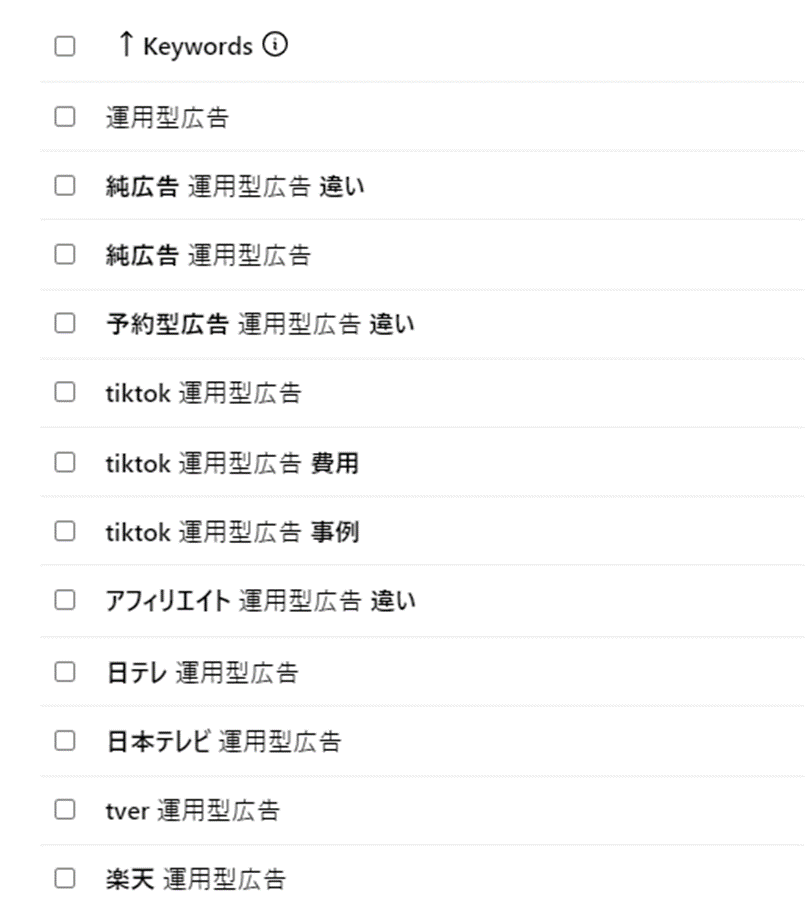This screenshot has height=907, width=805.
Task: Toggle the select-all checkbox in header
Action: pos(65,46)
